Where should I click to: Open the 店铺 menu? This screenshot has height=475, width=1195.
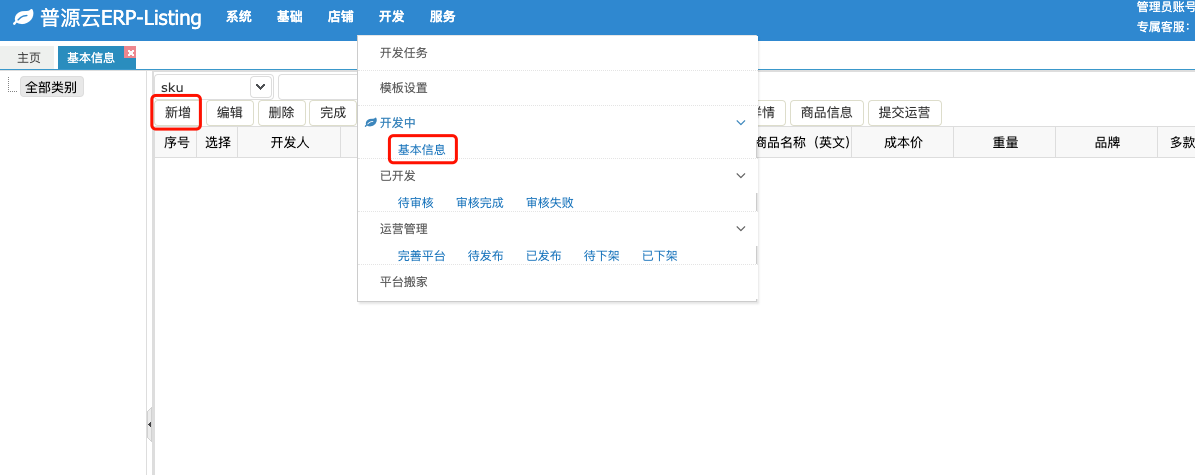[x=340, y=17]
